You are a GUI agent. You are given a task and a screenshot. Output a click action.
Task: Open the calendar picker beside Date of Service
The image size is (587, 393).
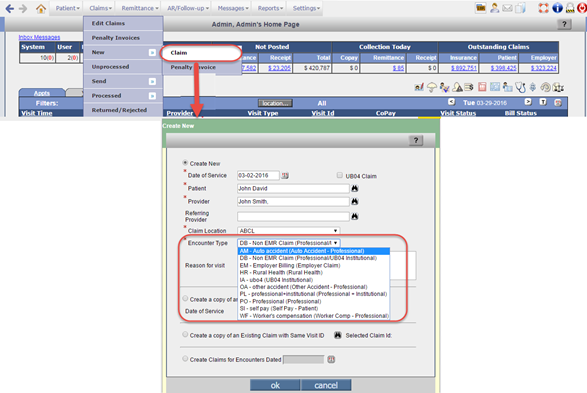click(285, 176)
